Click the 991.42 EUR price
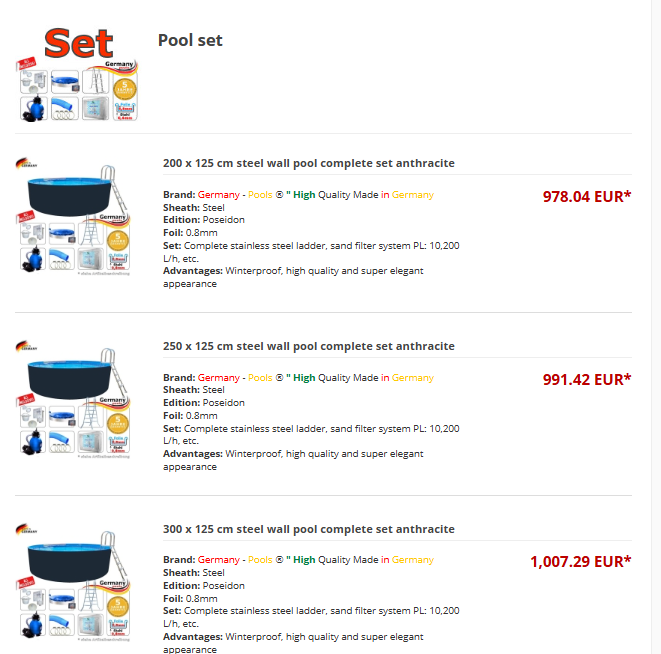Viewport: 661px width, 654px height. pyautogui.click(x=586, y=379)
